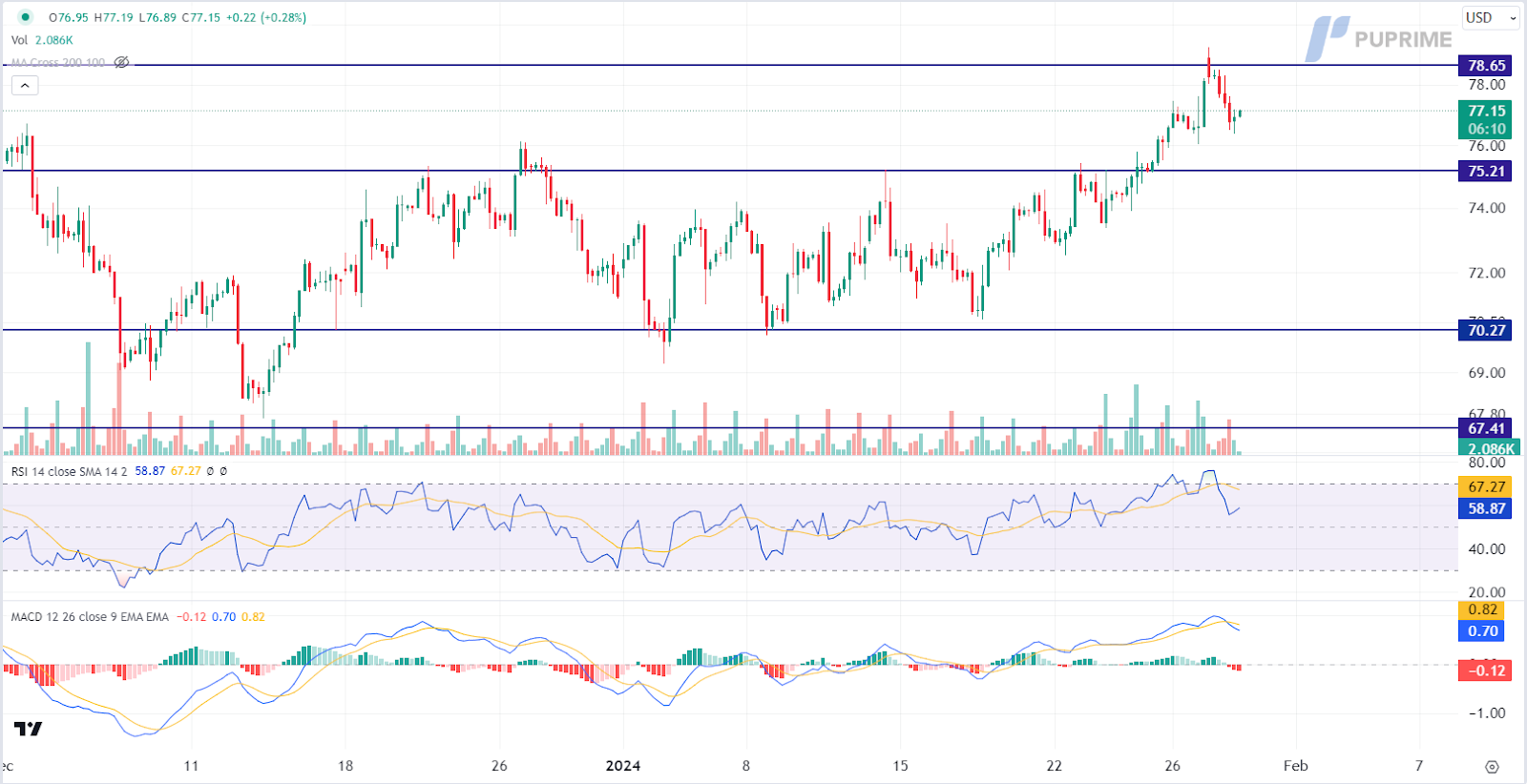Click the green market status dot
The image size is (1527, 784).
tap(26, 17)
